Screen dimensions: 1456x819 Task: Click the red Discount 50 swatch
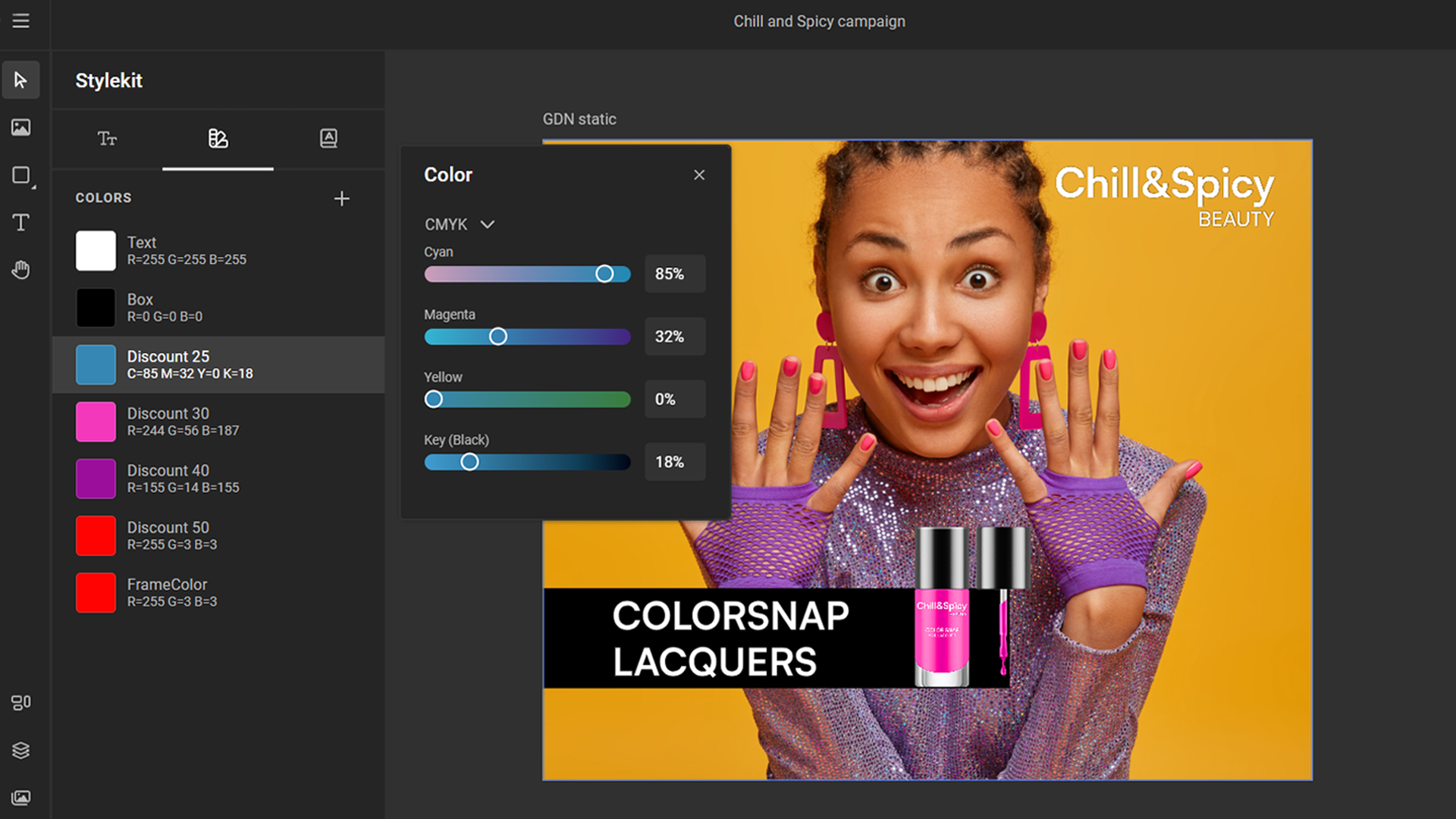pyautogui.click(x=96, y=535)
